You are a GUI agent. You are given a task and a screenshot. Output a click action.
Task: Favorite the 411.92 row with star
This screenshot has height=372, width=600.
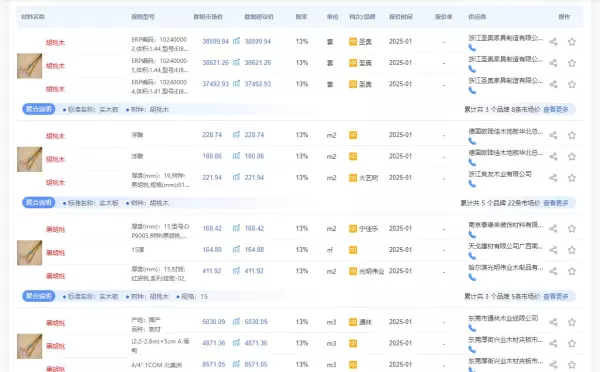pos(572,271)
